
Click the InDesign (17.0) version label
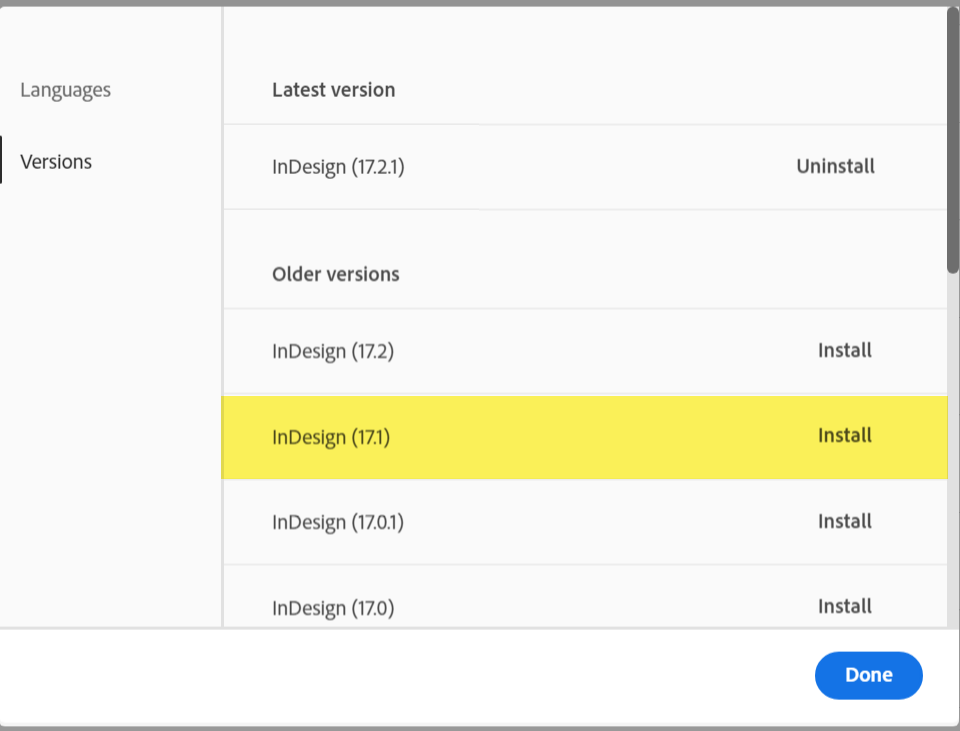coord(333,607)
